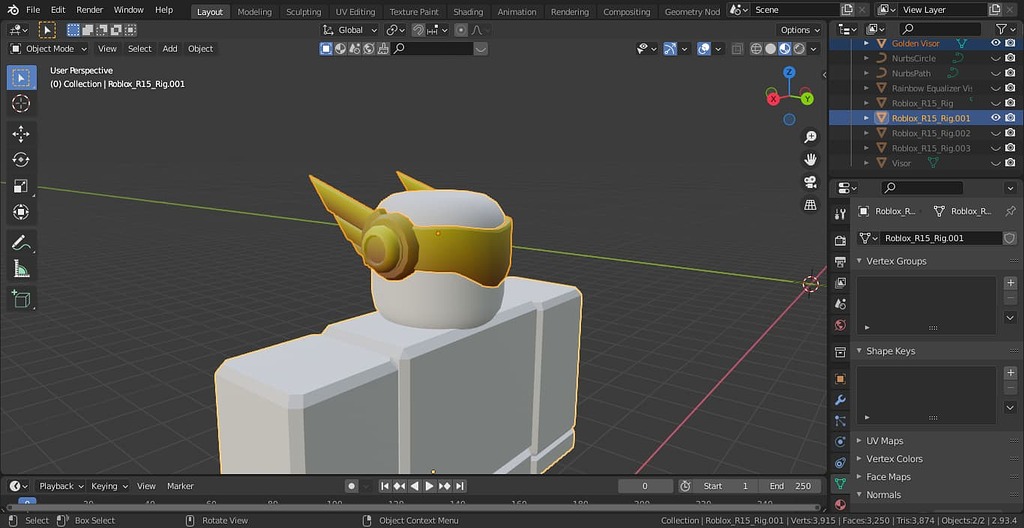The image size is (1024, 528).
Task: Open the Tool properties tab
Action: click(x=840, y=214)
